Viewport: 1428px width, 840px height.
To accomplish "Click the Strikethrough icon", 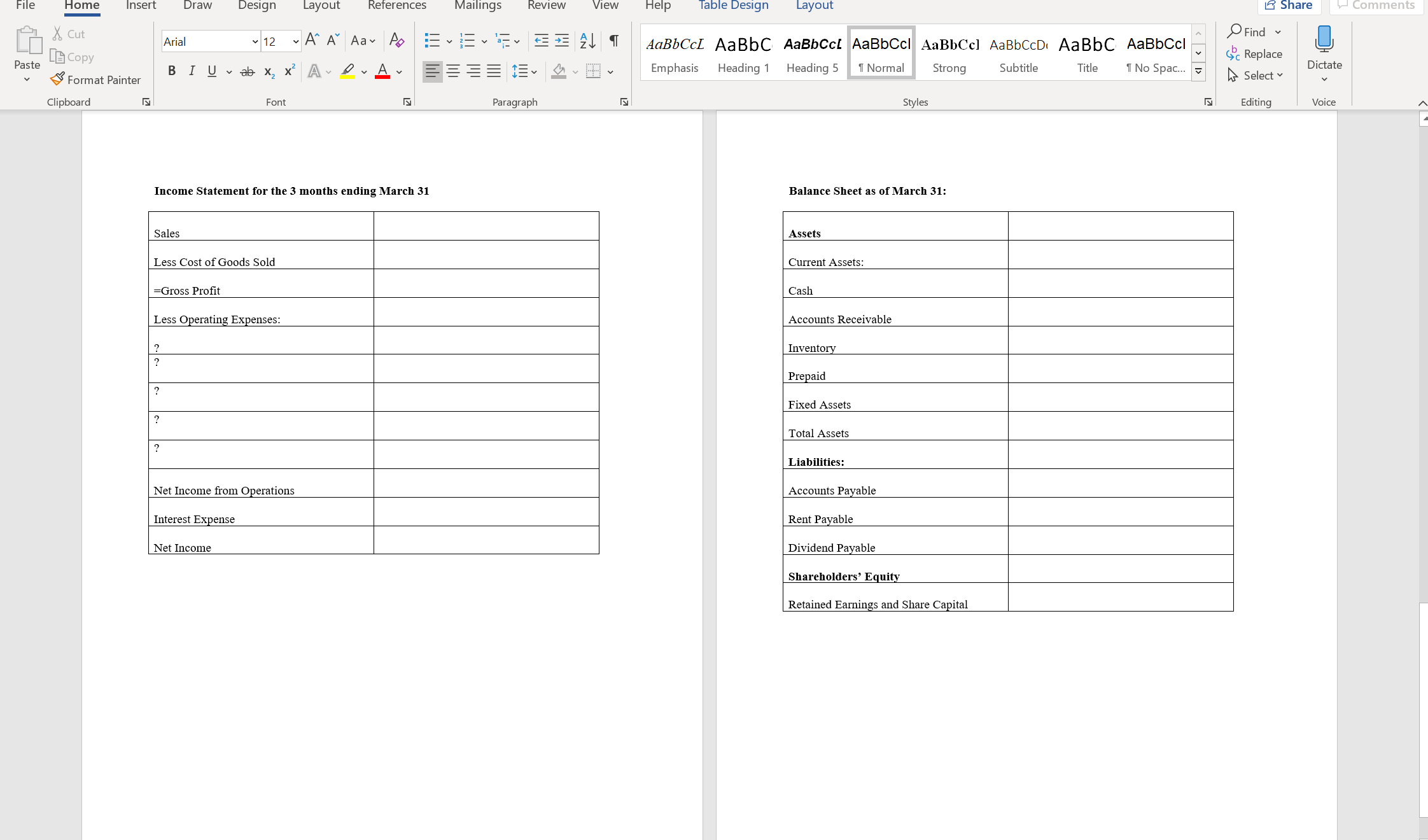I will click(248, 71).
